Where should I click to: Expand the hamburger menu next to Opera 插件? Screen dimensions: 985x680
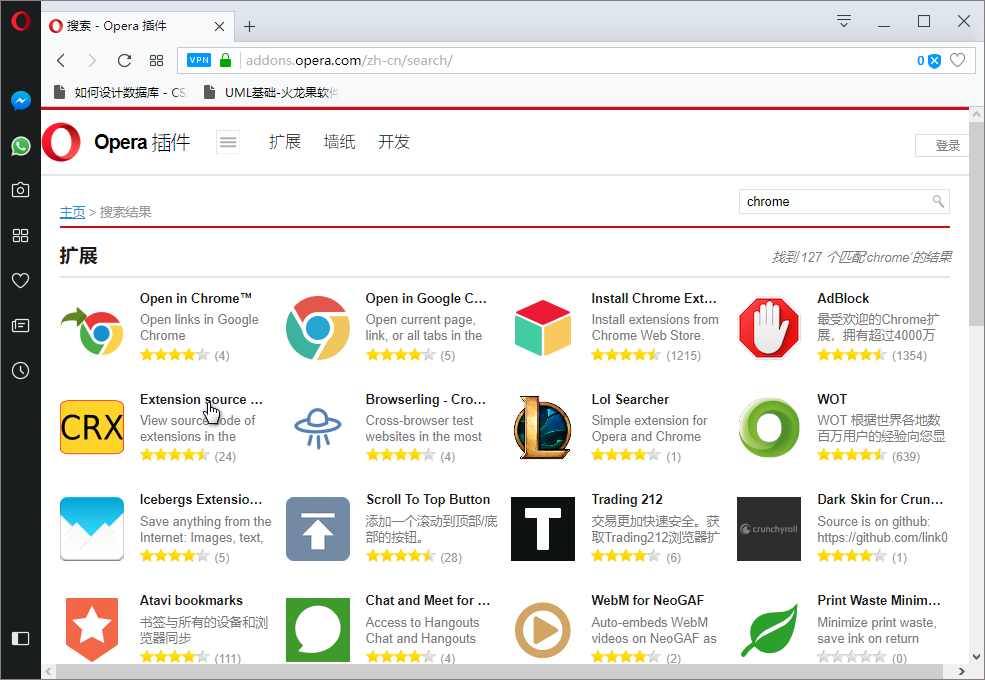(228, 142)
